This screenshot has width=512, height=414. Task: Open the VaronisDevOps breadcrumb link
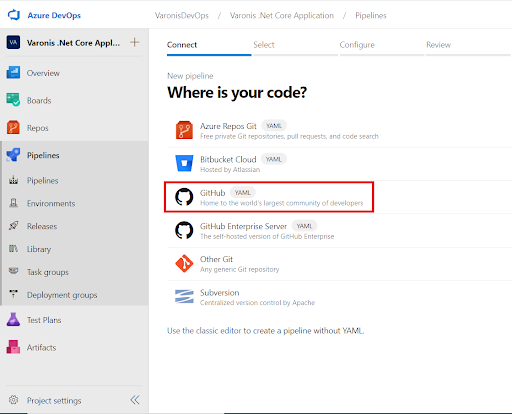(182, 16)
